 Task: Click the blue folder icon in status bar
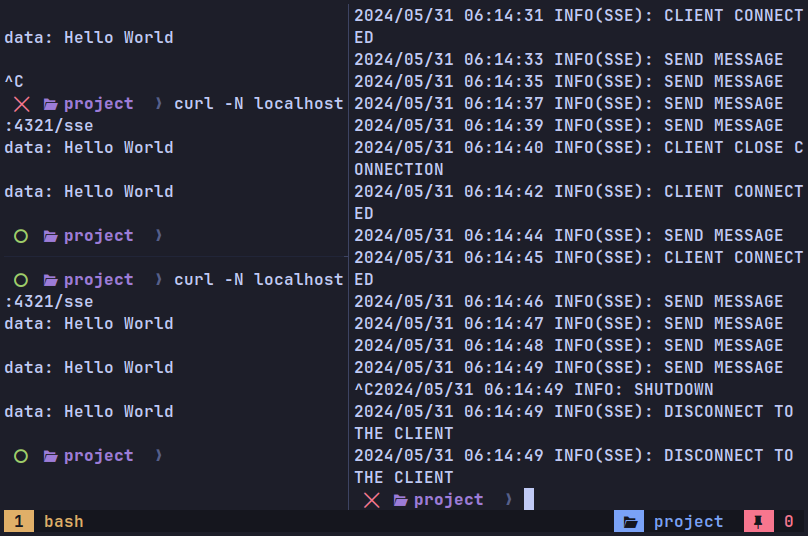[628, 522]
